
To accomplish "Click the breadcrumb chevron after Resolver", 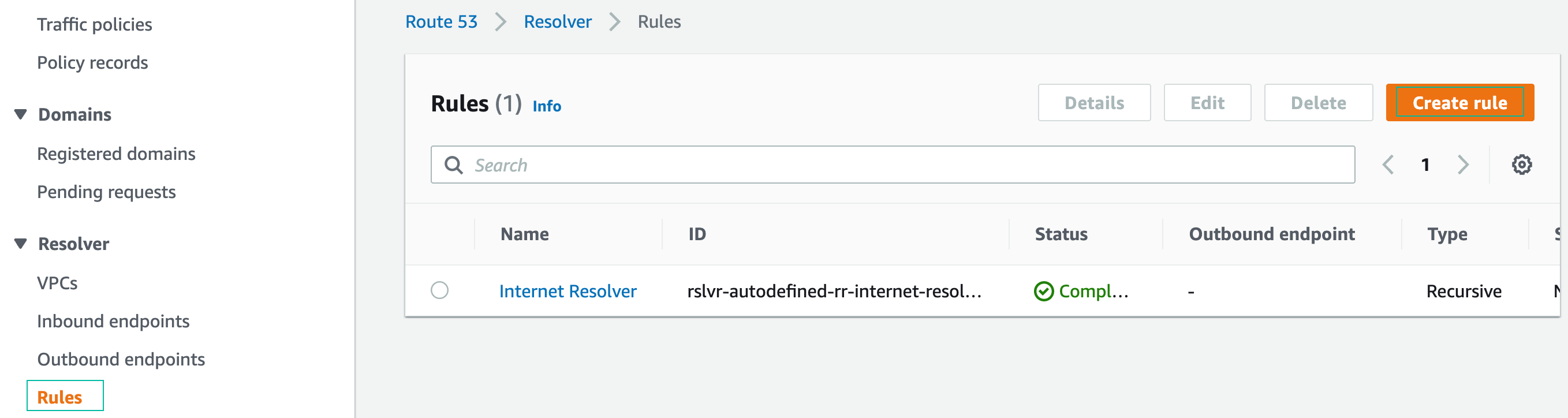I will 615,21.
